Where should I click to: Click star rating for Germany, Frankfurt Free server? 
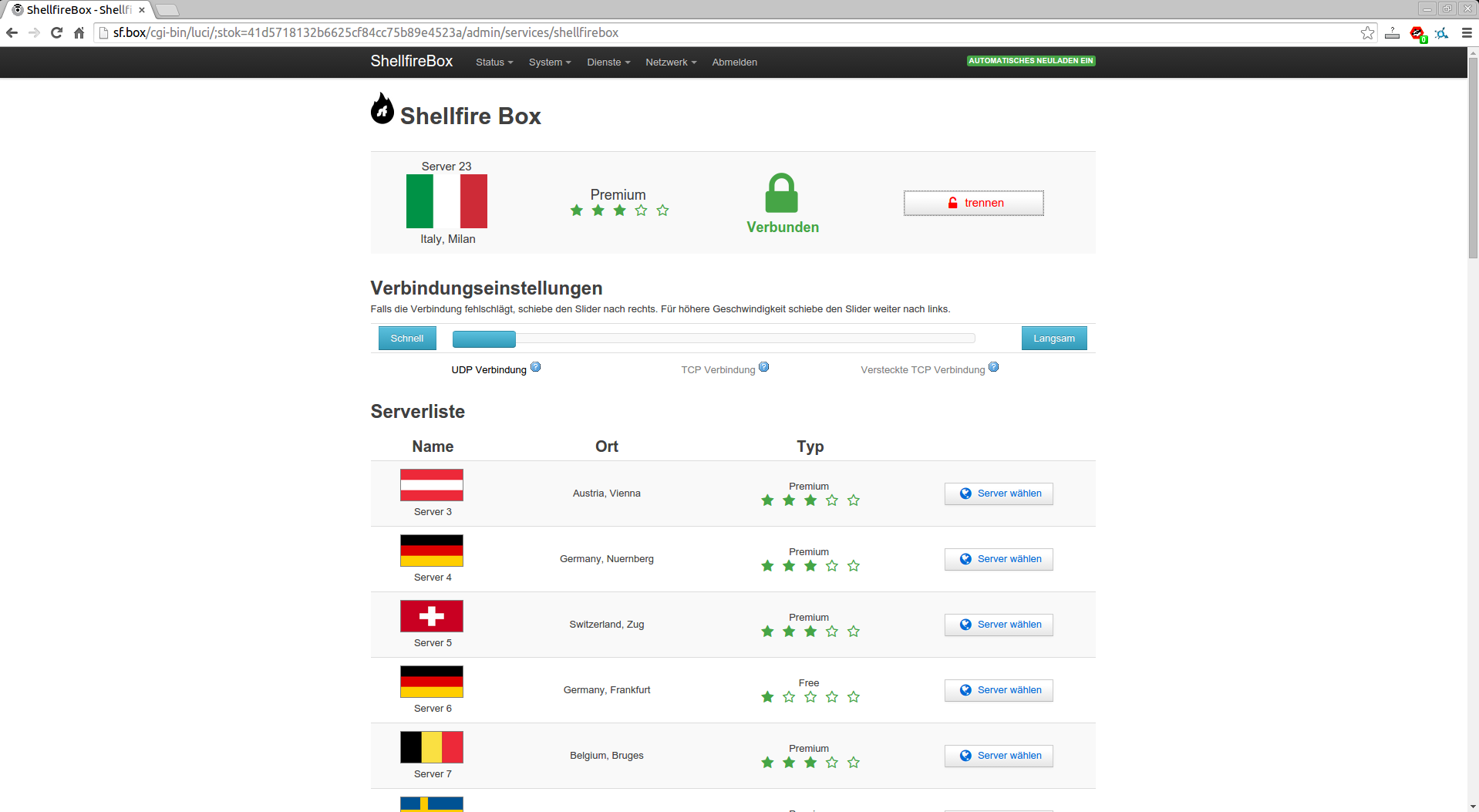pos(810,697)
